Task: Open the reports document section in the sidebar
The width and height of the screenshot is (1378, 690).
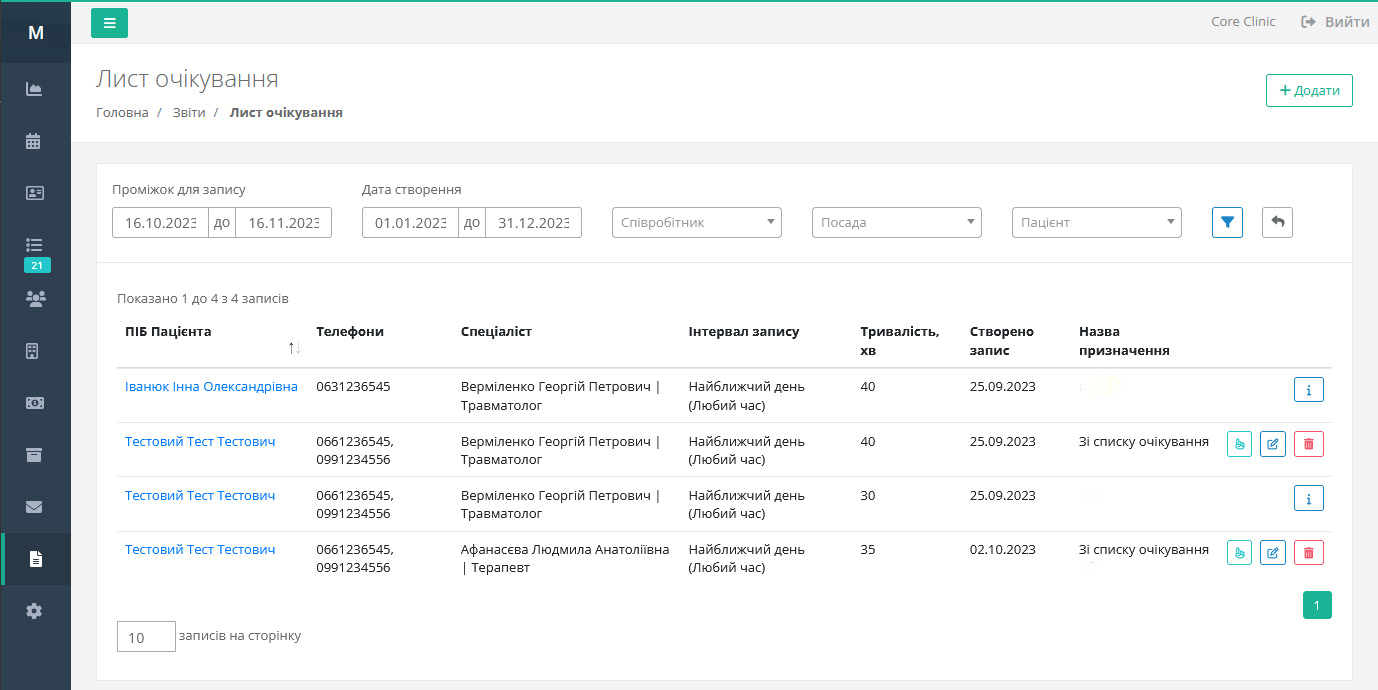Action: pyautogui.click(x=35, y=559)
